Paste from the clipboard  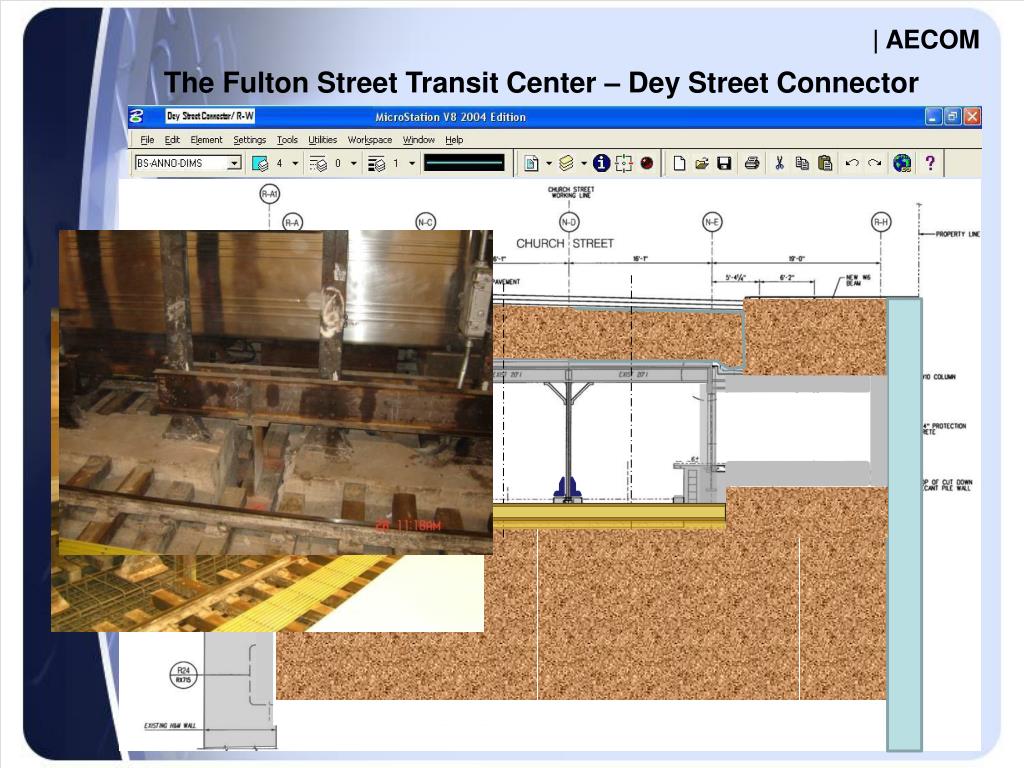click(x=825, y=163)
